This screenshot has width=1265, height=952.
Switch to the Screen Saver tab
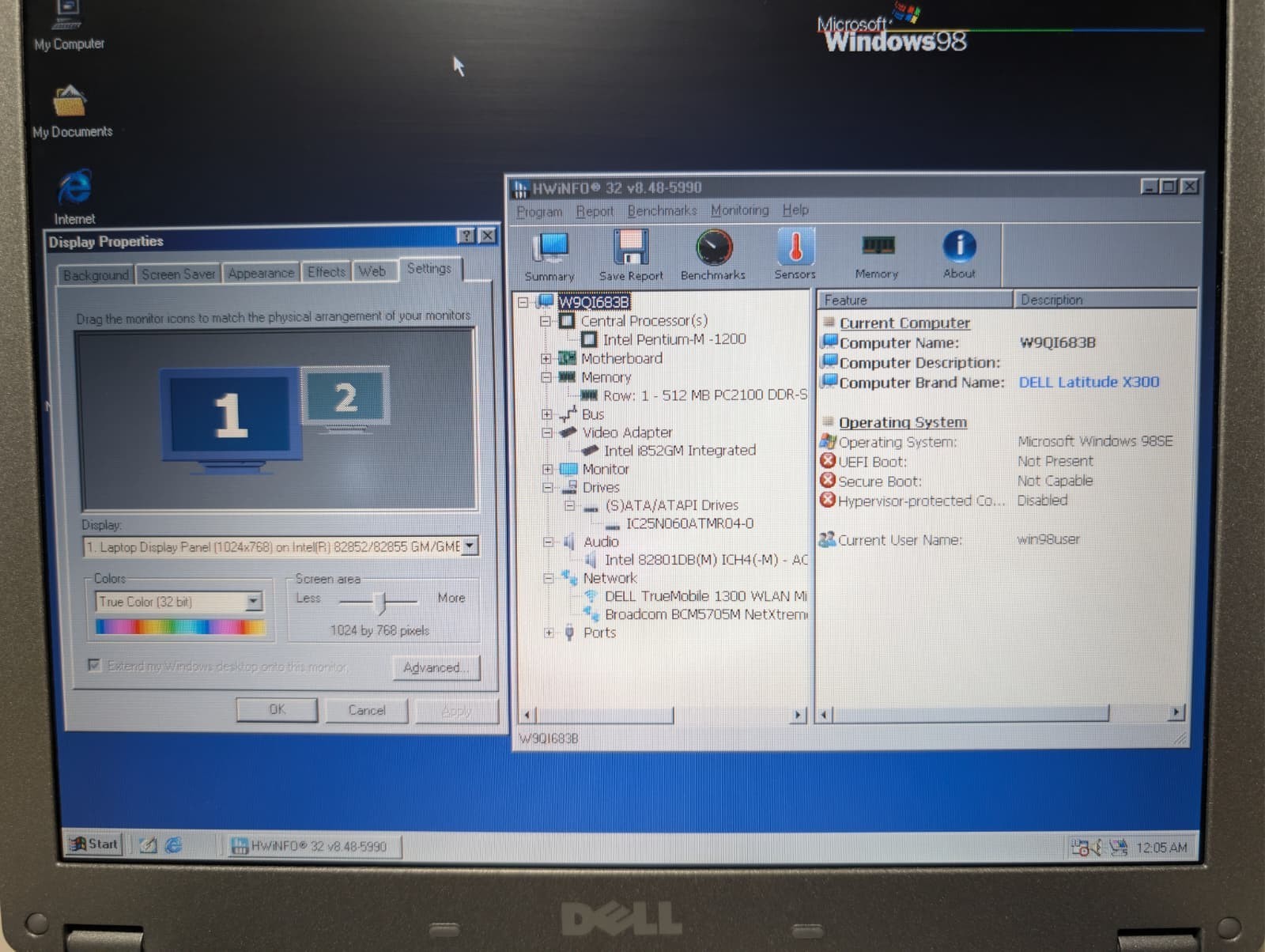(x=178, y=274)
